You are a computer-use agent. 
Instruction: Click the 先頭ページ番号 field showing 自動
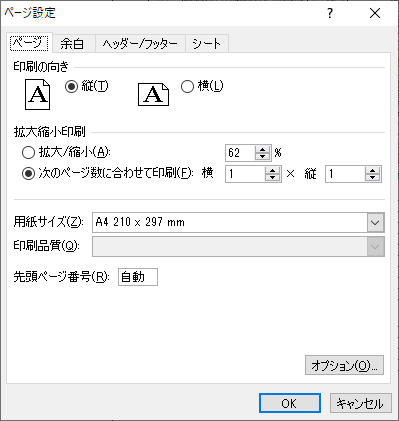coord(138,277)
